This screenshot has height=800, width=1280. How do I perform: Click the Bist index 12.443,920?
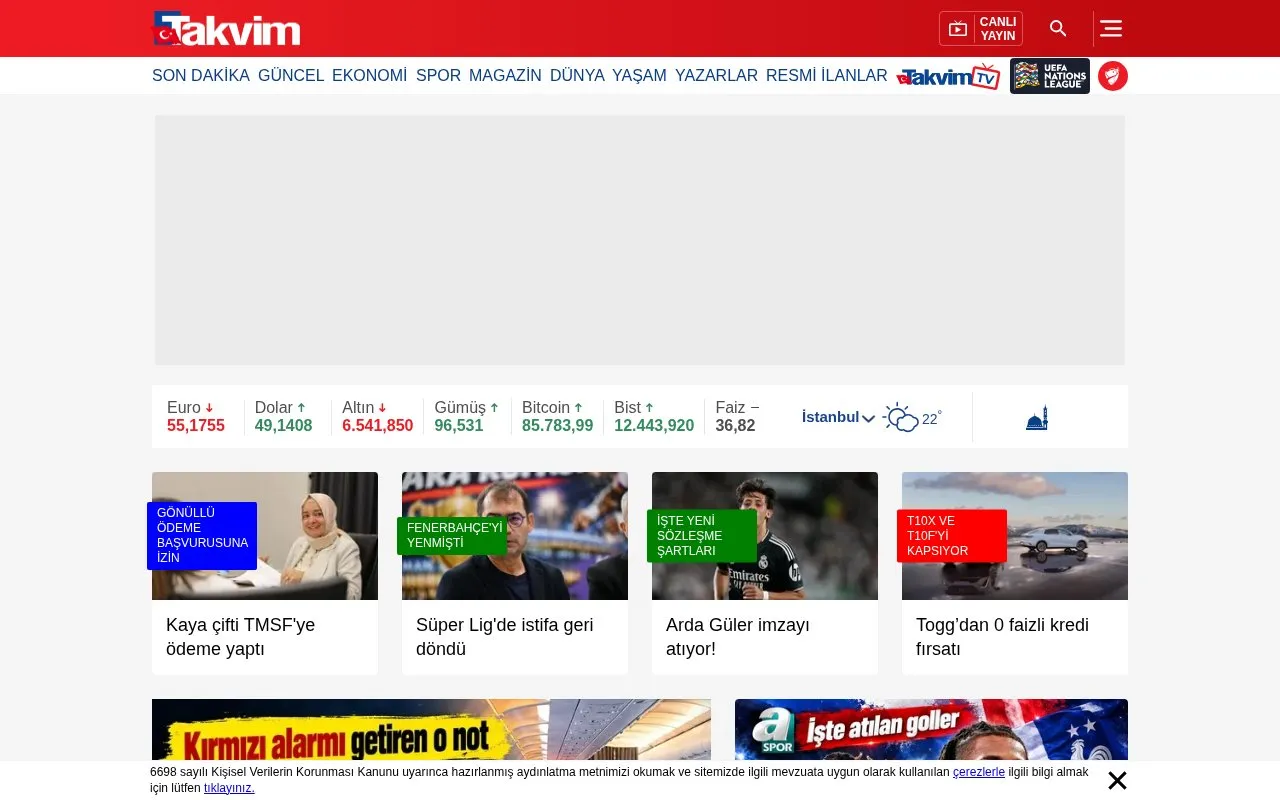pyautogui.click(x=654, y=417)
